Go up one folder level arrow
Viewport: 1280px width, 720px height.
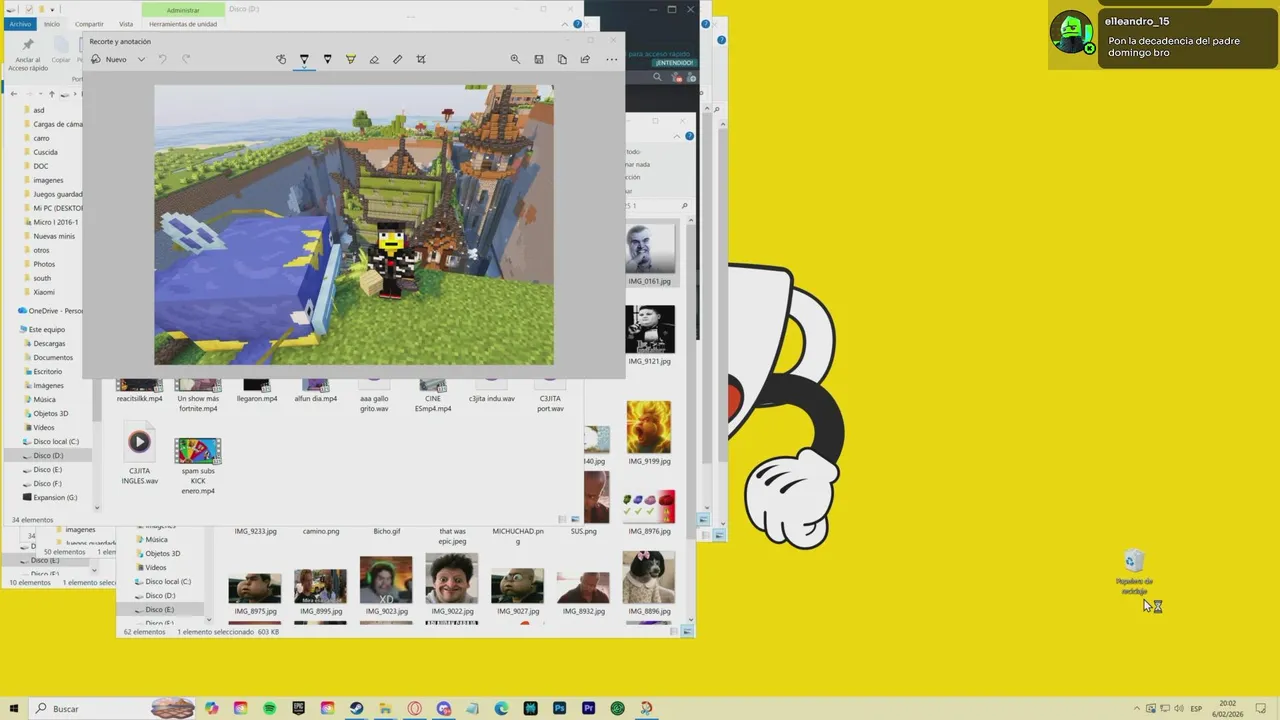[52, 94]
